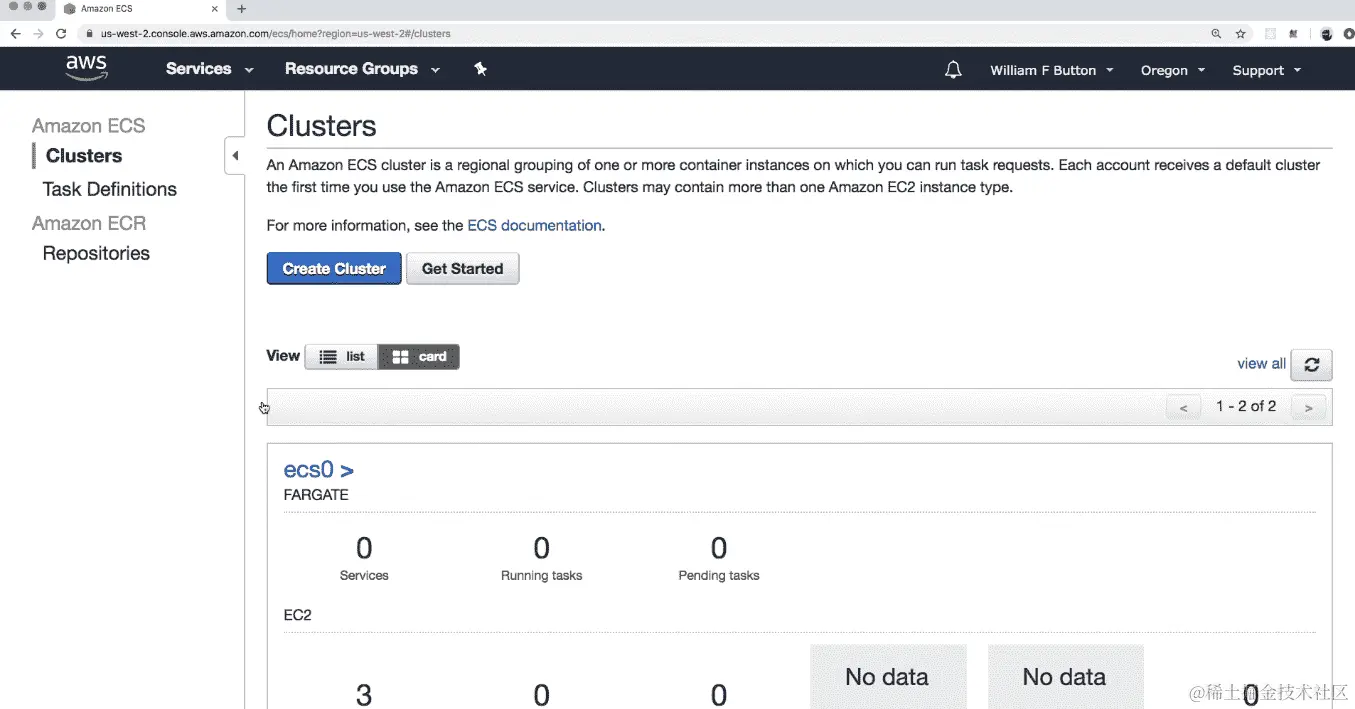This screenshot has width=1355, height=709.
Task: Expand the Support dropdown menu
Action: point(1267,70)
